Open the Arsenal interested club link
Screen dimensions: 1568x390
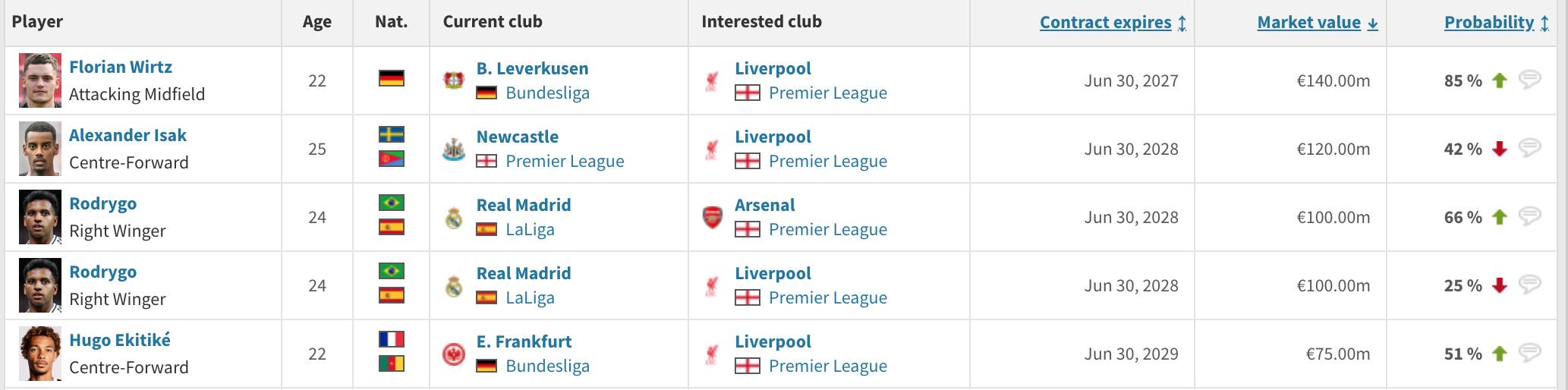764,205
